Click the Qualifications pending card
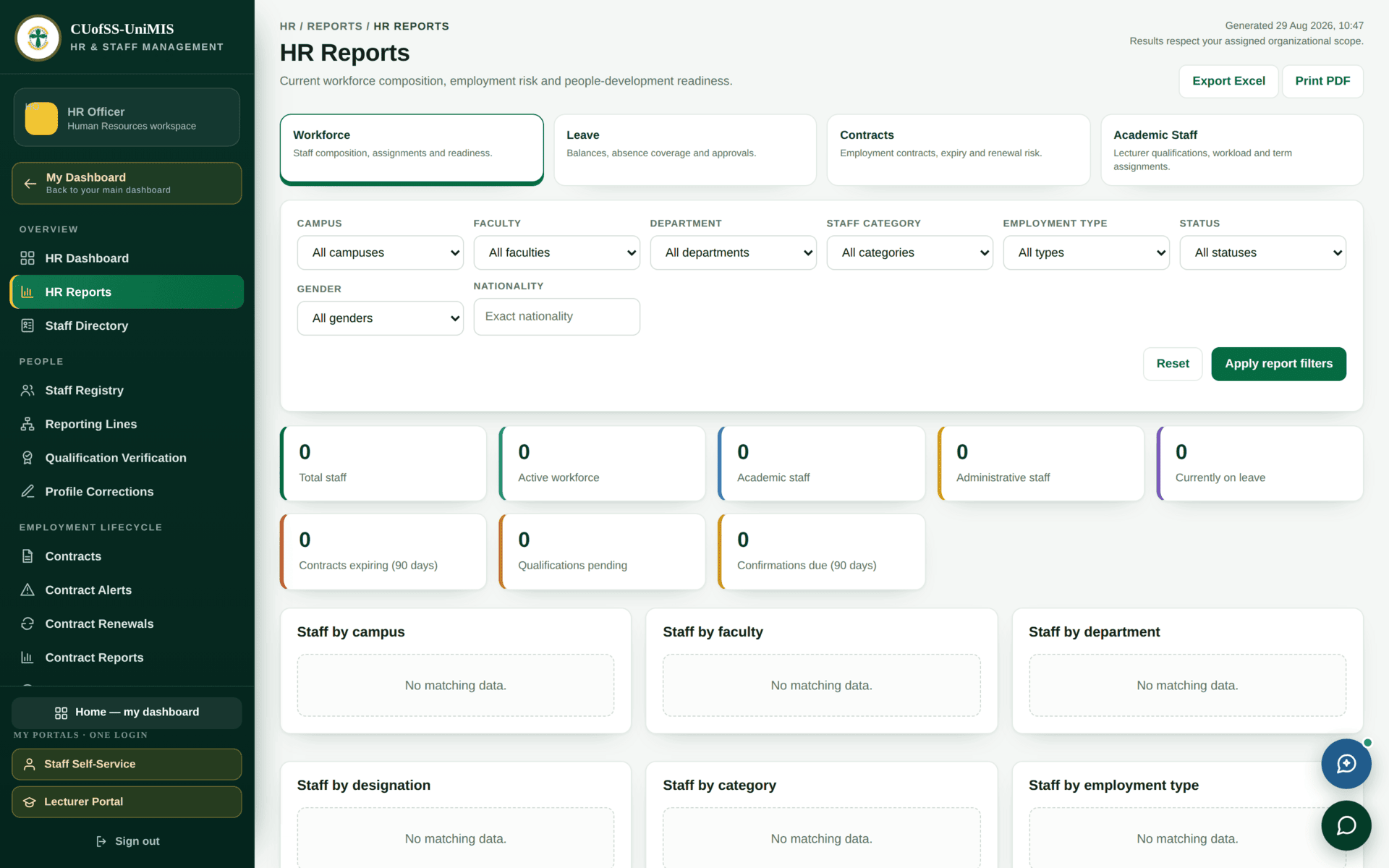Screen dimensions: 1389x868 click(603, 552)
